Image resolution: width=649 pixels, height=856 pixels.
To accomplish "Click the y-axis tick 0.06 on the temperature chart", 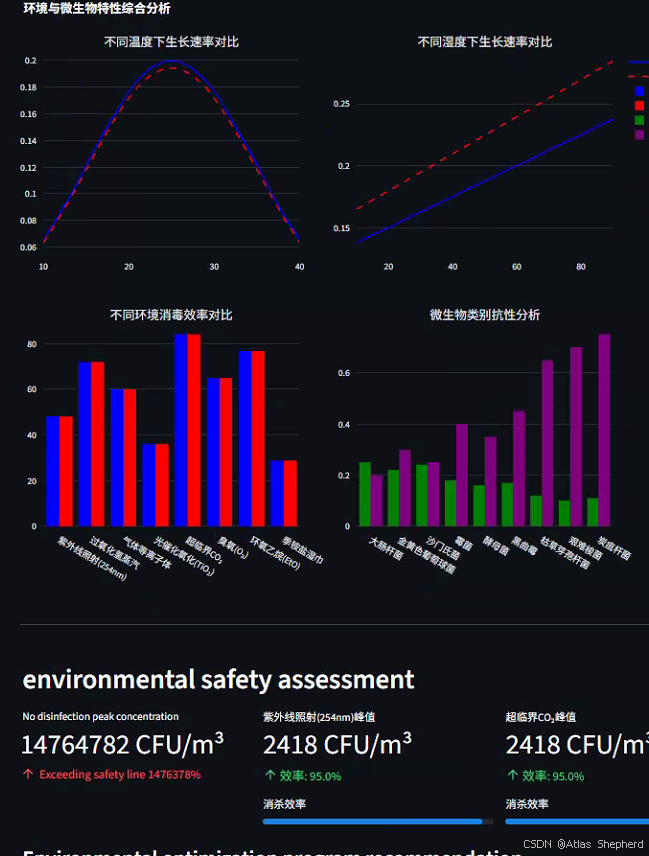I will click(x=28, y=247).
